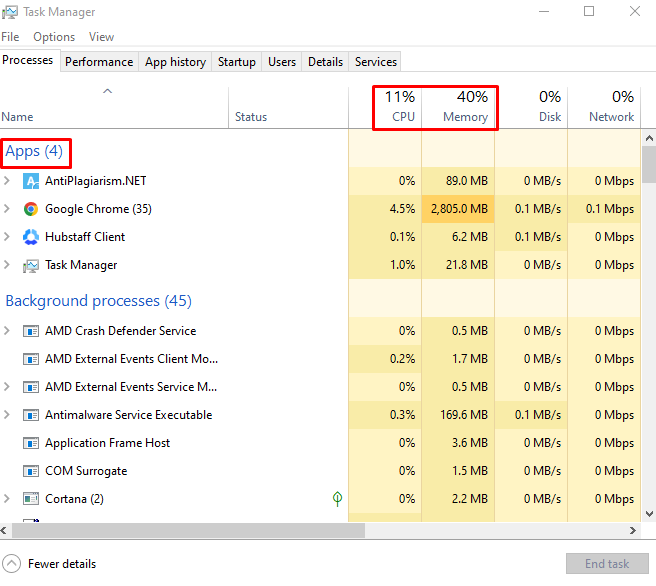Switch to the Users tab
Viewport: 656px width, 586px height.
click(x=282, y=62)
